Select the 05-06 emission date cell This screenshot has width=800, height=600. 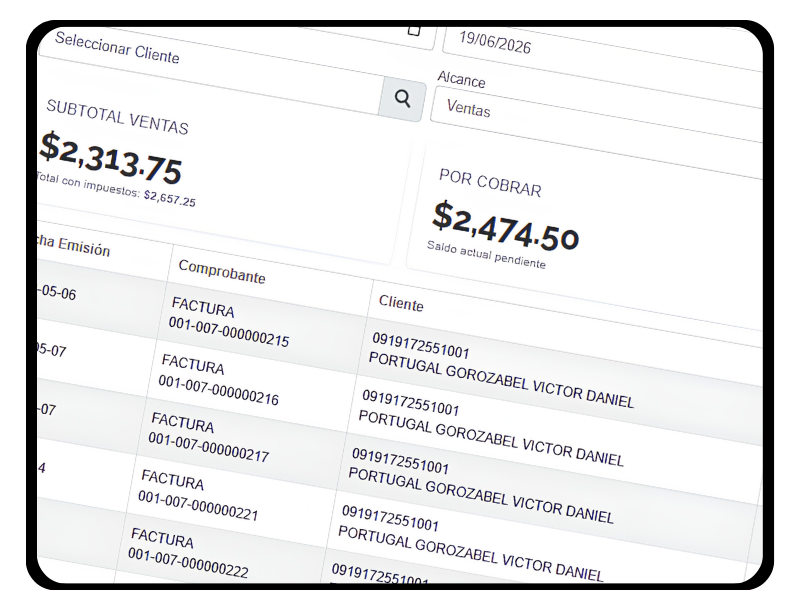57,293
